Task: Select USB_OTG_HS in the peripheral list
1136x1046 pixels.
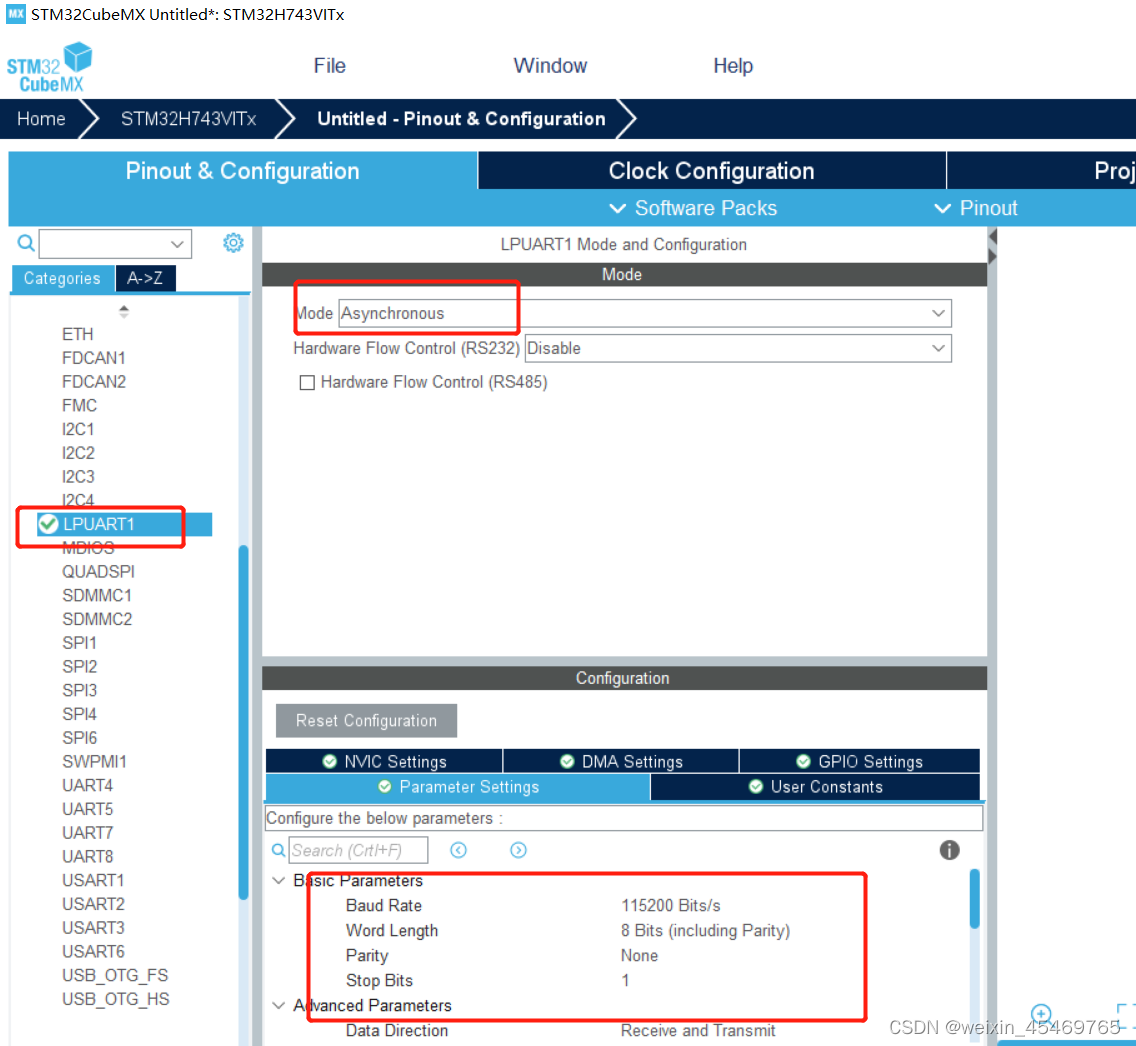Action: pos(115,999)
